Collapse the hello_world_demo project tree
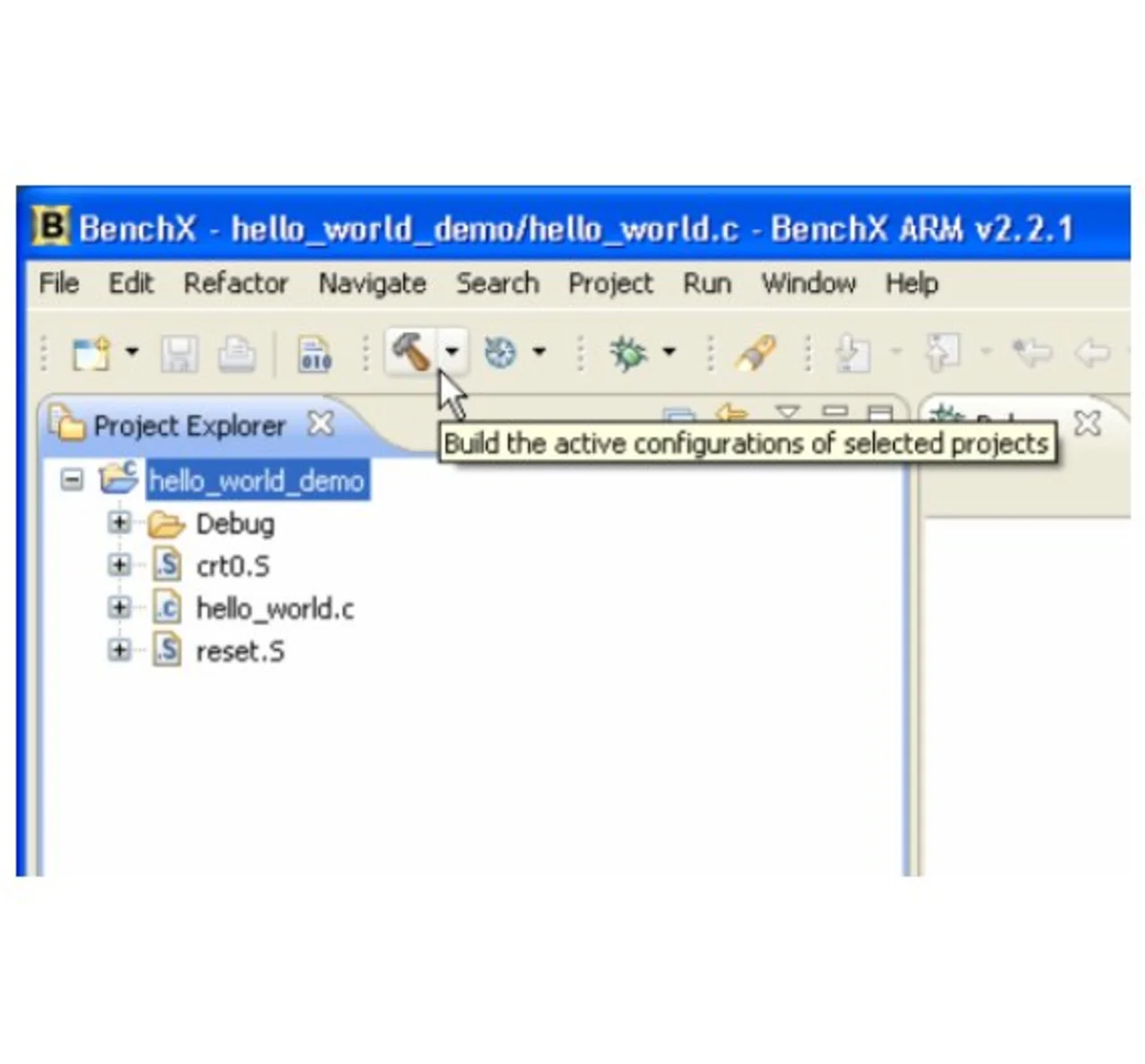 tap(72, 480)
